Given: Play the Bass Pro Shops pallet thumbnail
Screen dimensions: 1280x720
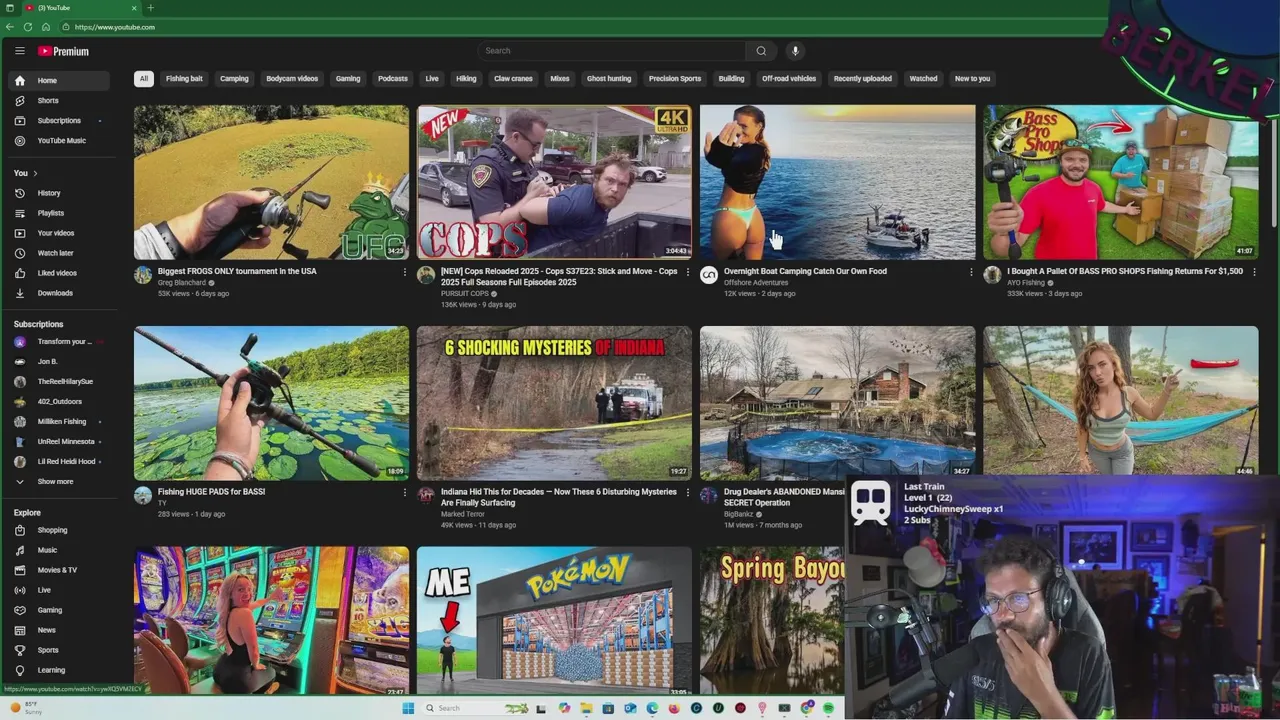Looking at the screenshot, I should [1121, 182].
